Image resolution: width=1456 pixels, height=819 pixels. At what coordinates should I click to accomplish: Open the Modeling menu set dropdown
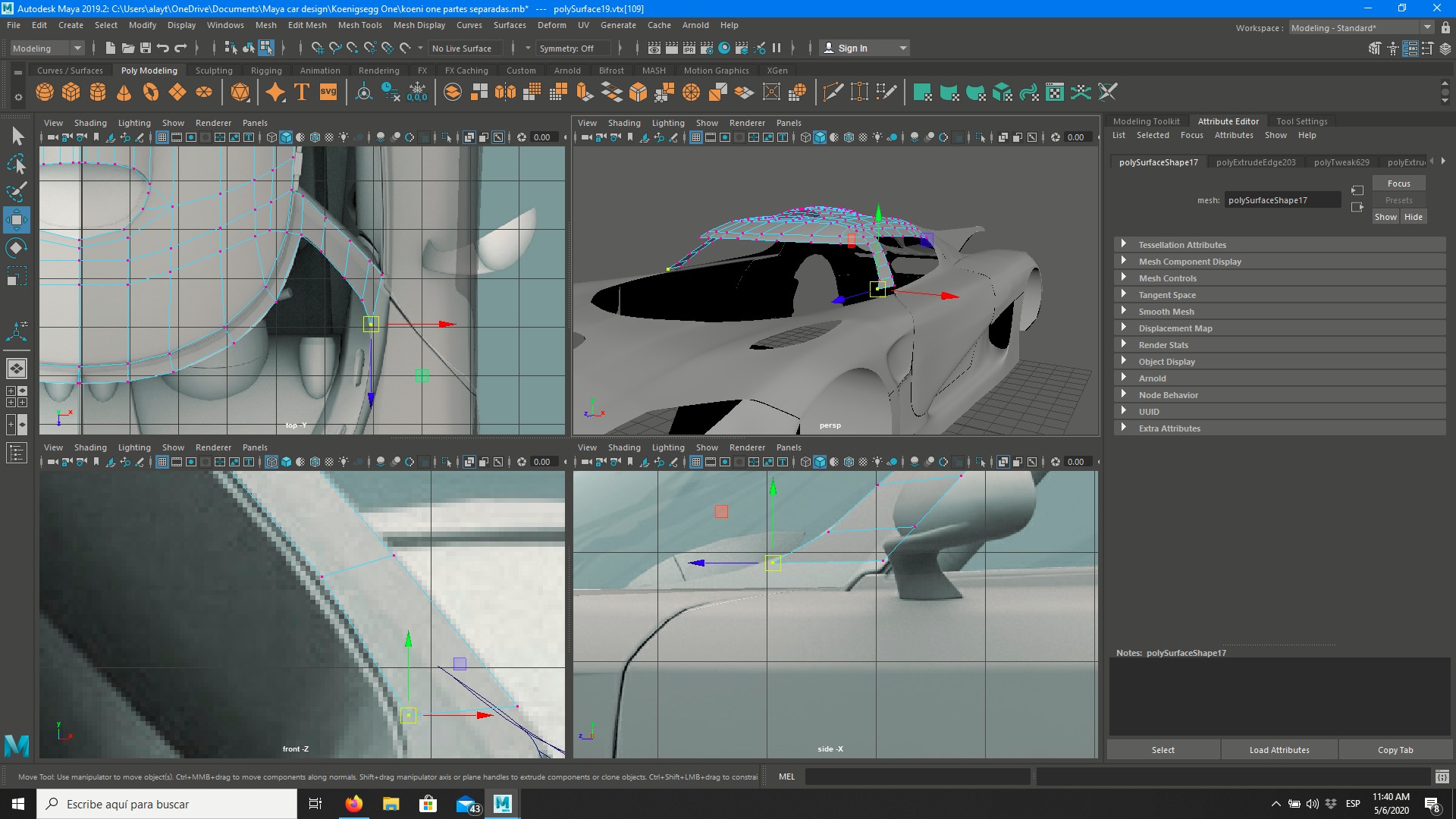pyautogui.click(x=47, y=48)
